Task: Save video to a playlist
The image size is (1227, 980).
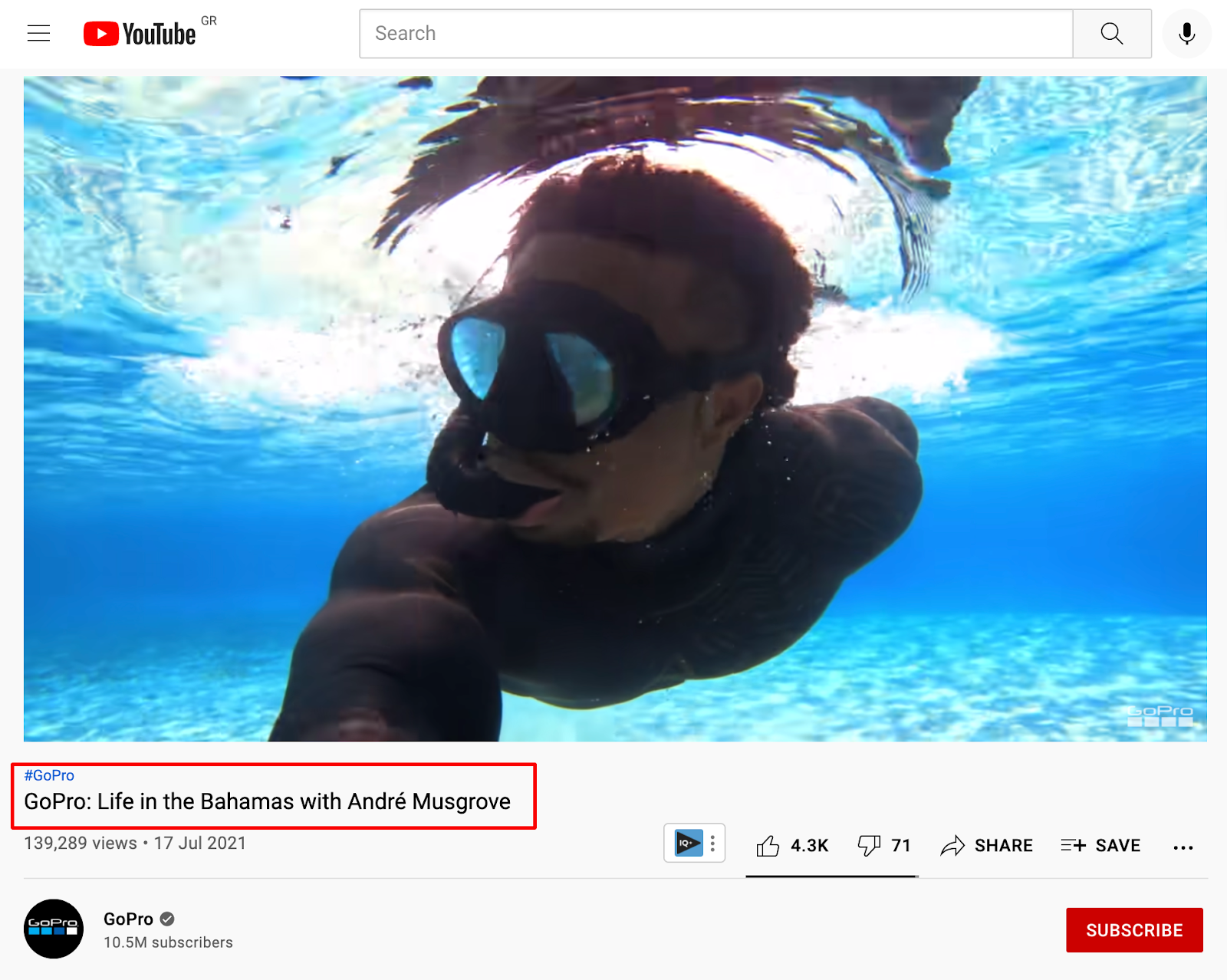Action: 1100,846
